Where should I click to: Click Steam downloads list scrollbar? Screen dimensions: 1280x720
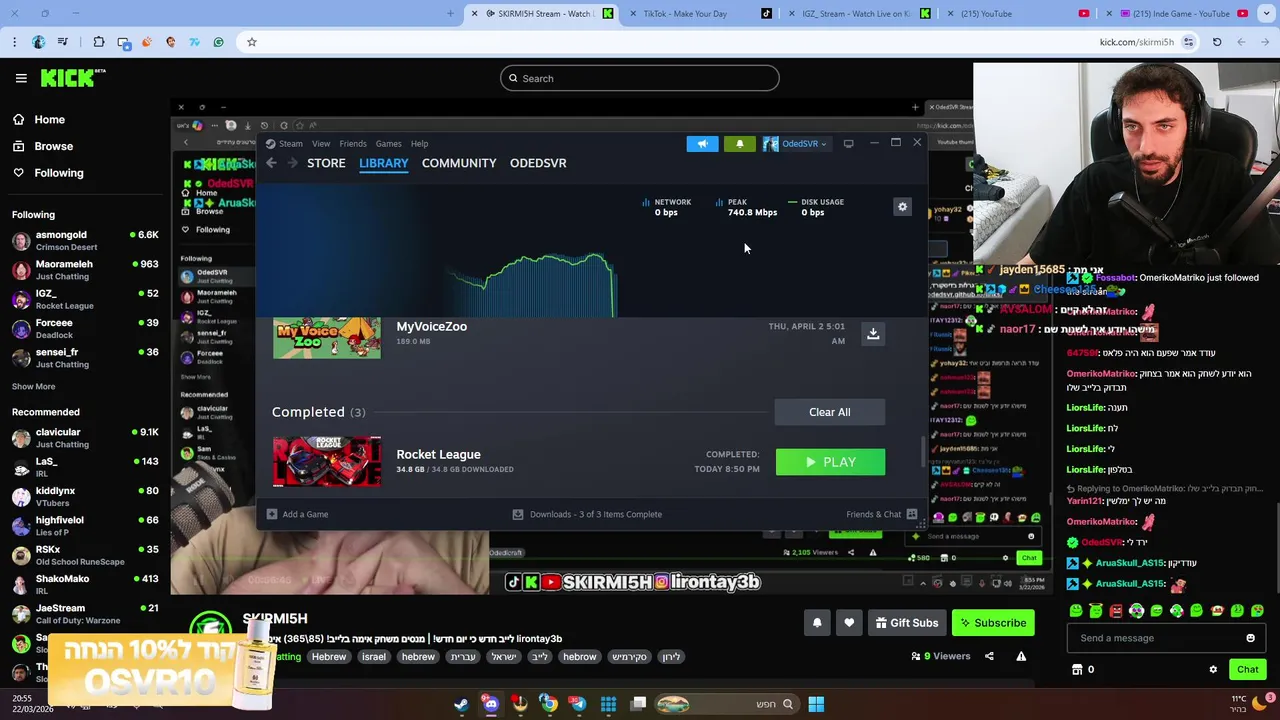[923, 450]
